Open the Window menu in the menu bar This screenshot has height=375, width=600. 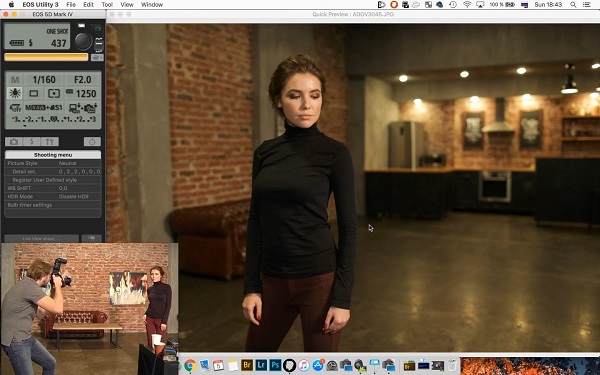point(152,5)
